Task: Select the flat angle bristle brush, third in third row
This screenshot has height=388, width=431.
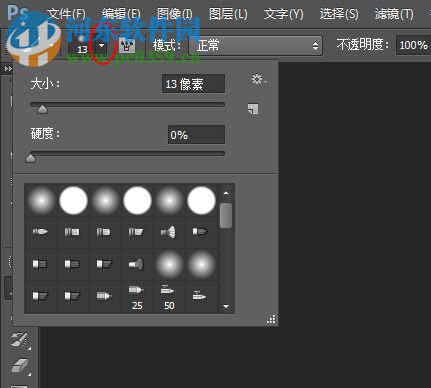Action: pyautogui.click(x=104, y=264)
